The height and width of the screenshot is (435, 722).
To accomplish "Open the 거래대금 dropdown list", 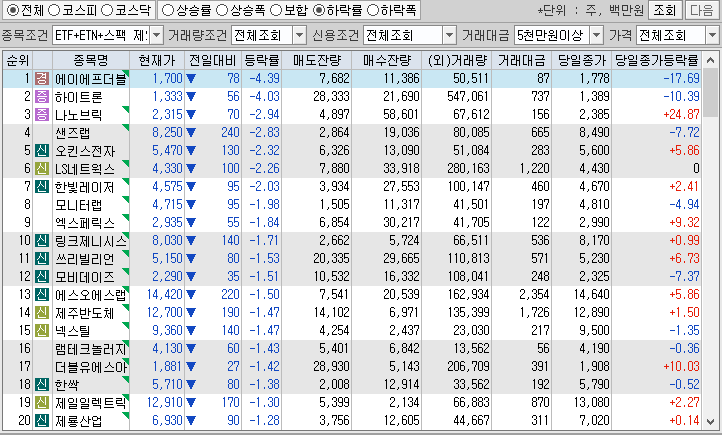I will pos(596,35).
